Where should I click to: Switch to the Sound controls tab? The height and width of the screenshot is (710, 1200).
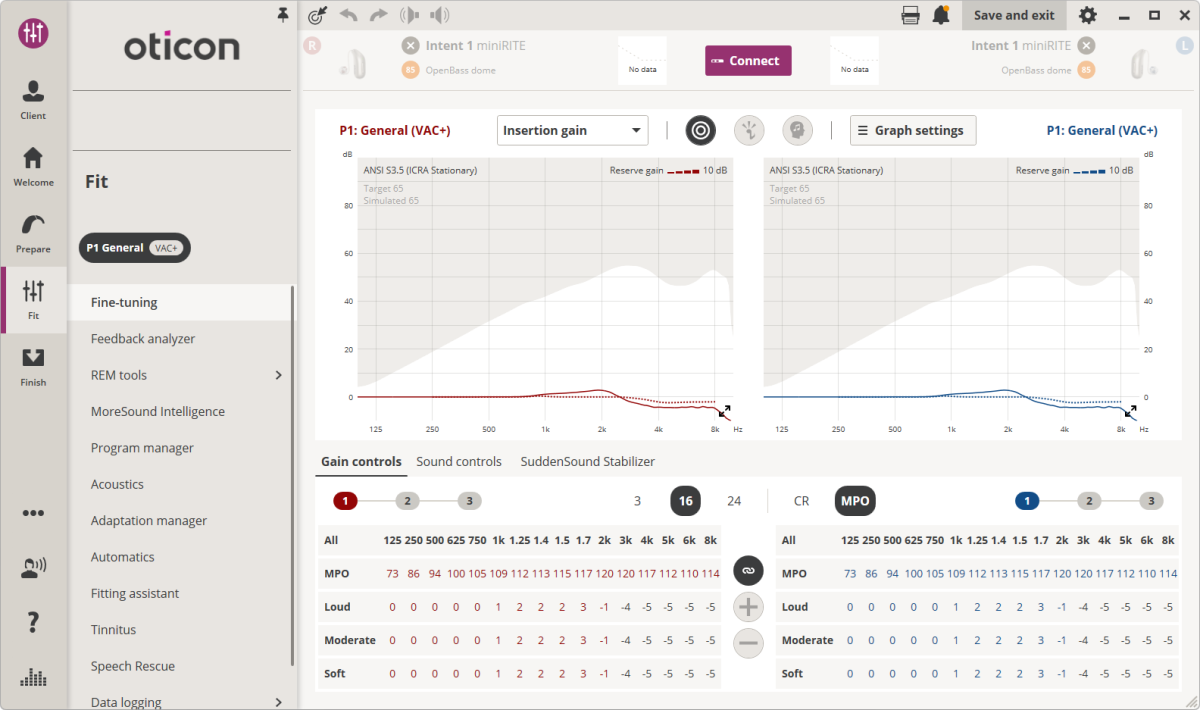click(459, 461)
